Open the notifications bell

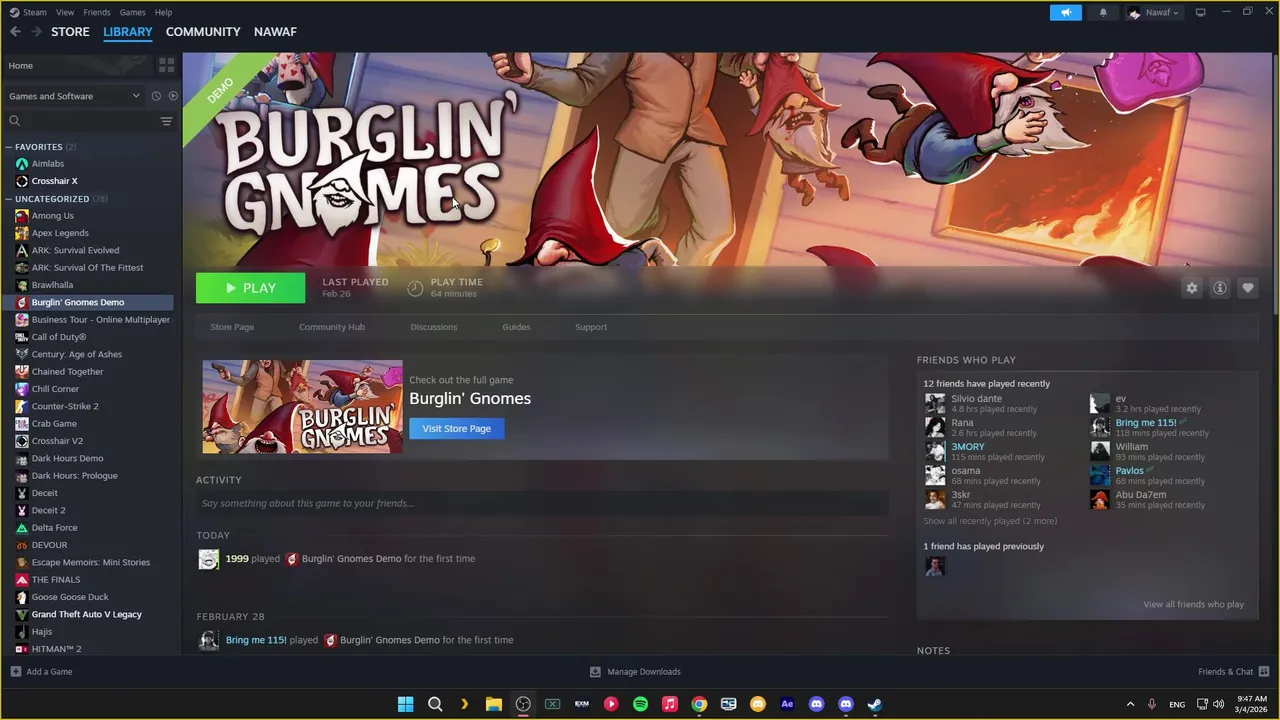point(1103,12)
